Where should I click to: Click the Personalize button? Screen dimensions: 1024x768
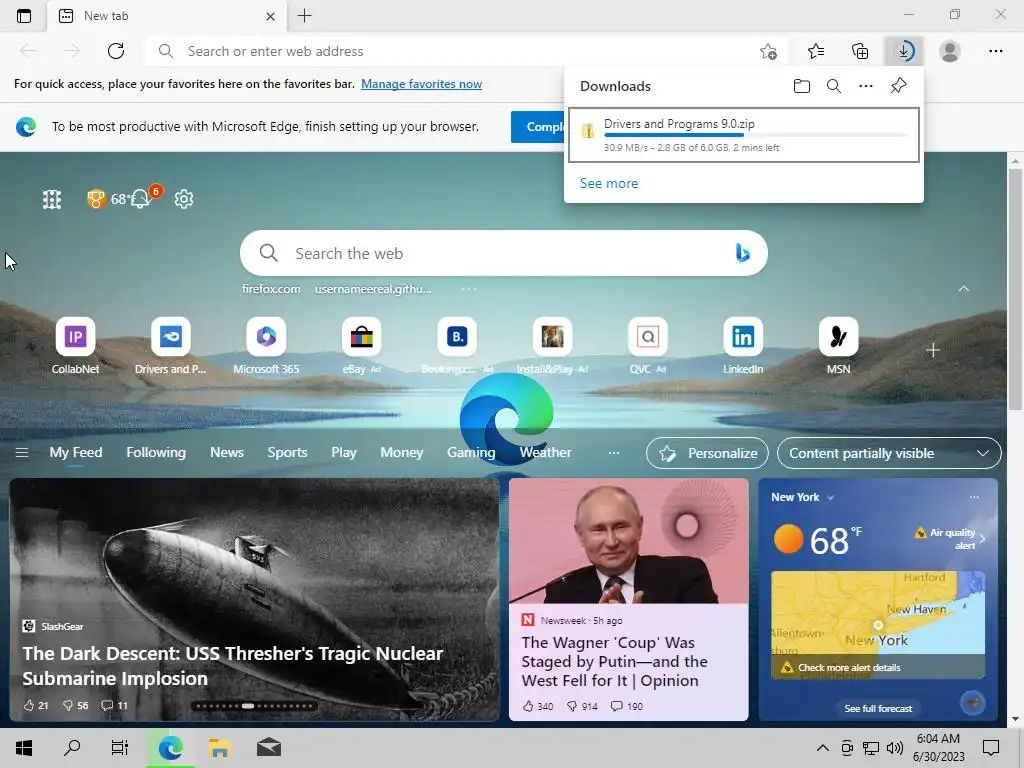(707, 453)
